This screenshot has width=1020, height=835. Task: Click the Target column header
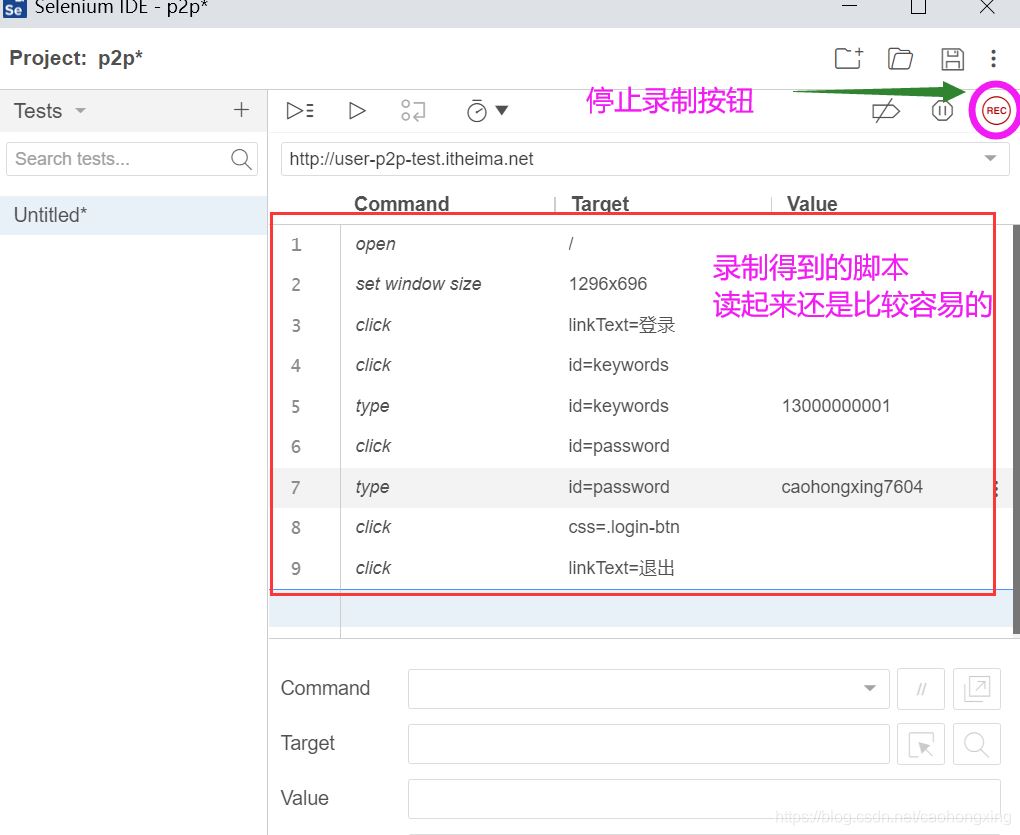tap(600, 204)
